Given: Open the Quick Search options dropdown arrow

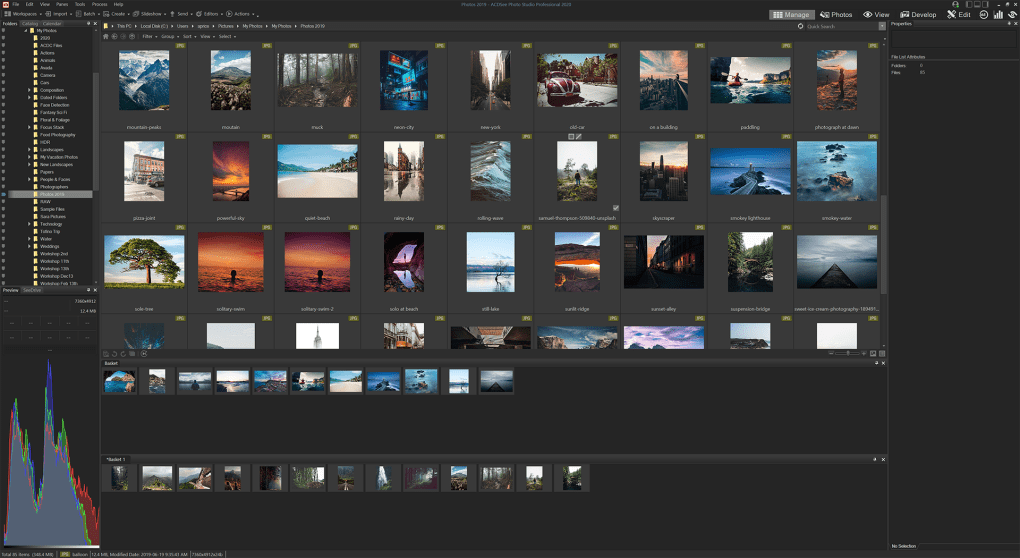Looking at the screenshot, I should point(882,26).
